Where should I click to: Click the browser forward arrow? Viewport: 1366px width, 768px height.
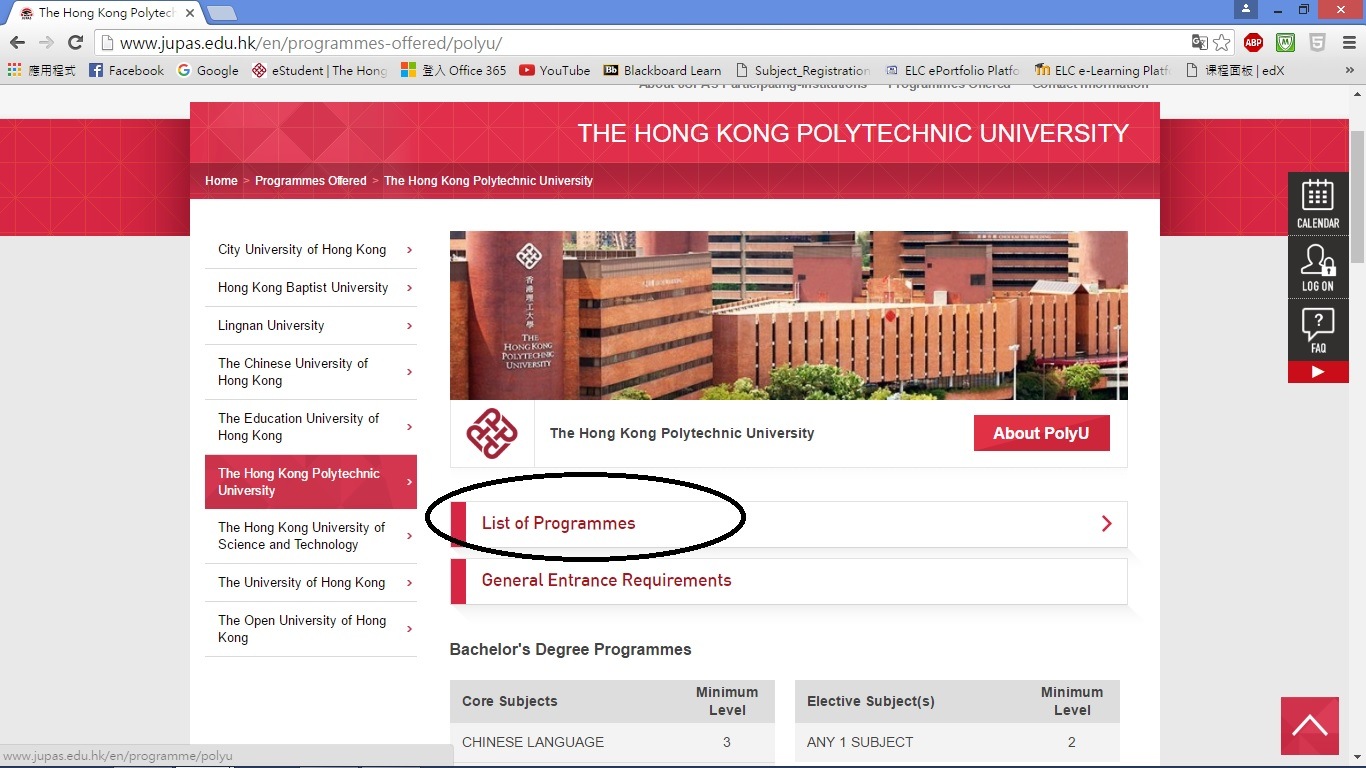[46, 42]
